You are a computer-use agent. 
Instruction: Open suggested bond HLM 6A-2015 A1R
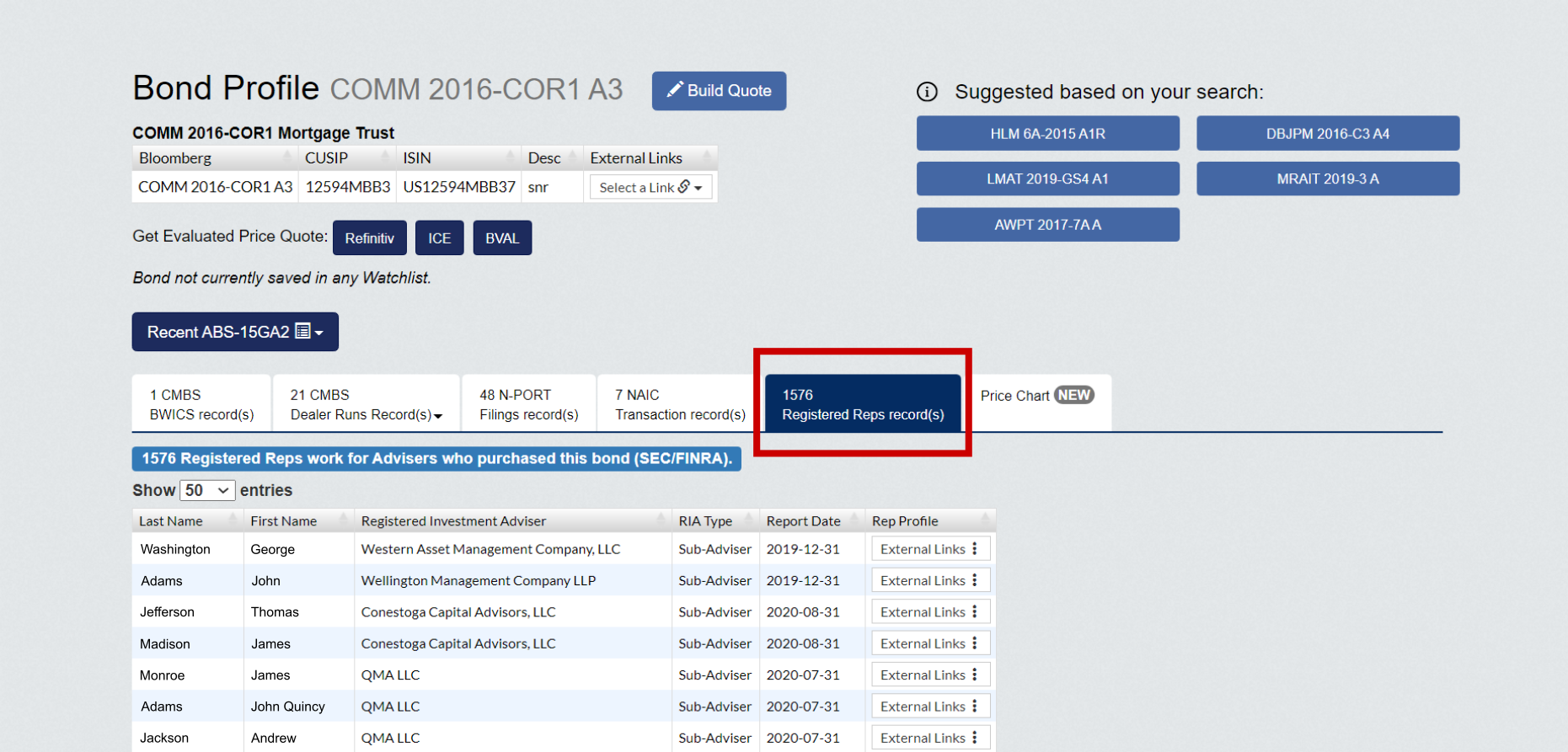pos(1047,133)
